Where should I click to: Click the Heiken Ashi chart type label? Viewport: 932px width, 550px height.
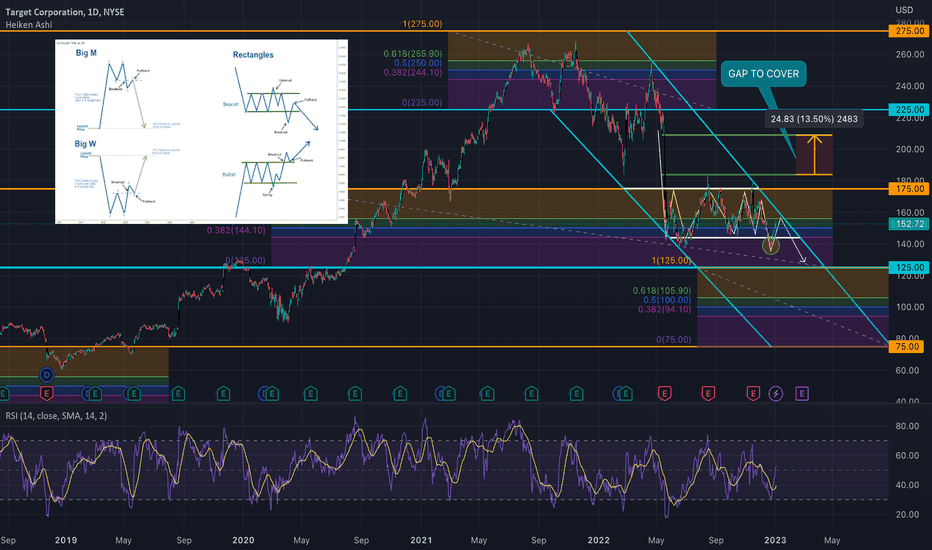point(29,25)
